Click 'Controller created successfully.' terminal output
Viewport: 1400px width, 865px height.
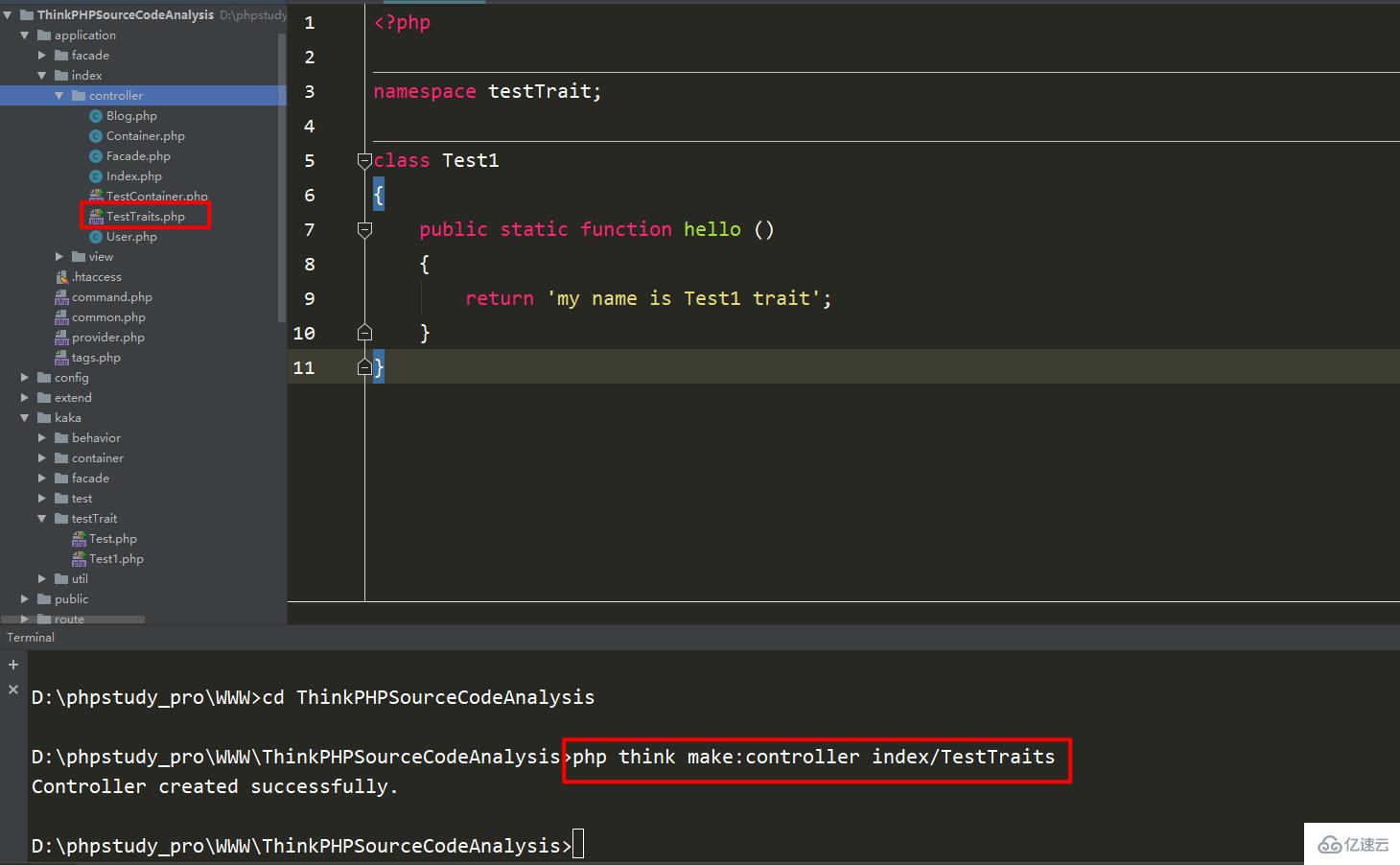215,786
